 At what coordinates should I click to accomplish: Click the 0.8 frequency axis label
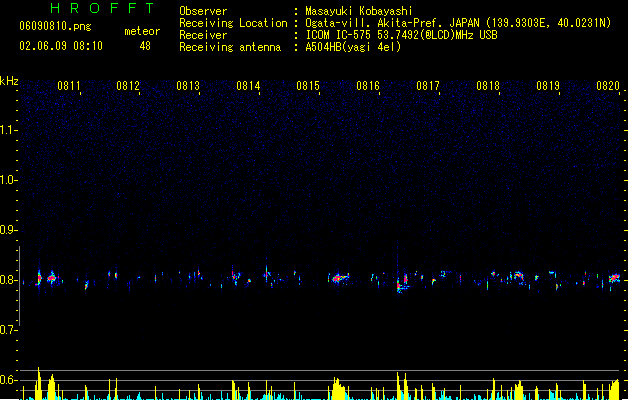[x=8, y=280]
